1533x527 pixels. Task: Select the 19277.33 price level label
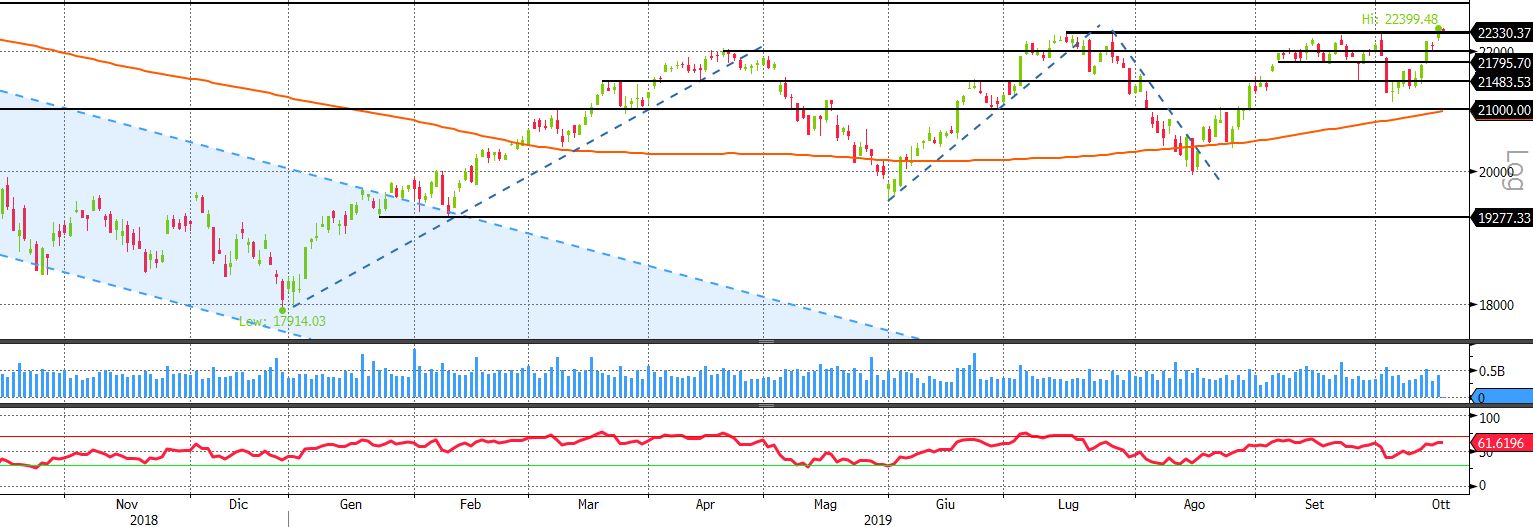point(1503,217)
